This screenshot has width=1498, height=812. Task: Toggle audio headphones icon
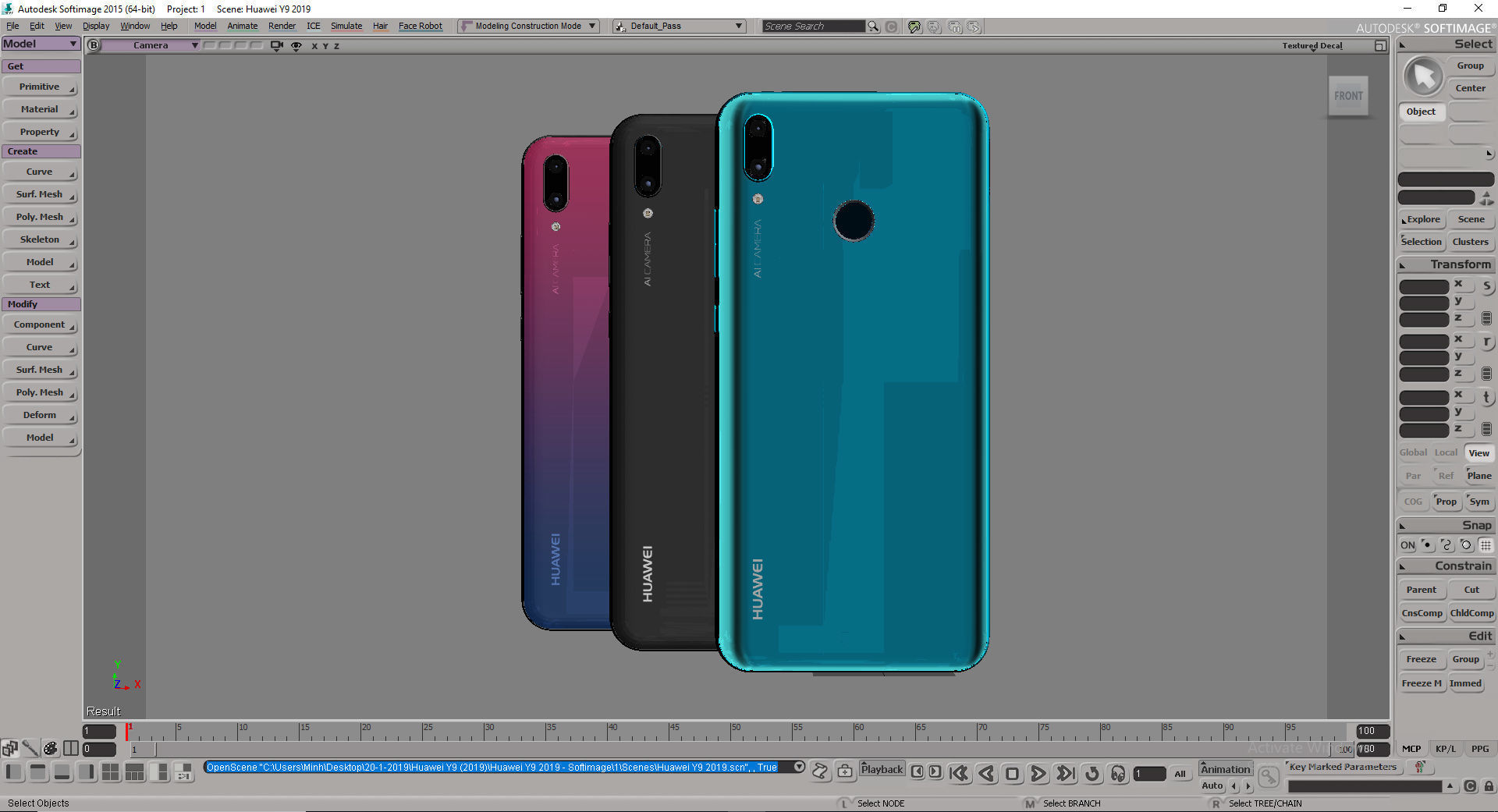pyautogui.click(x=1118, y=773)
